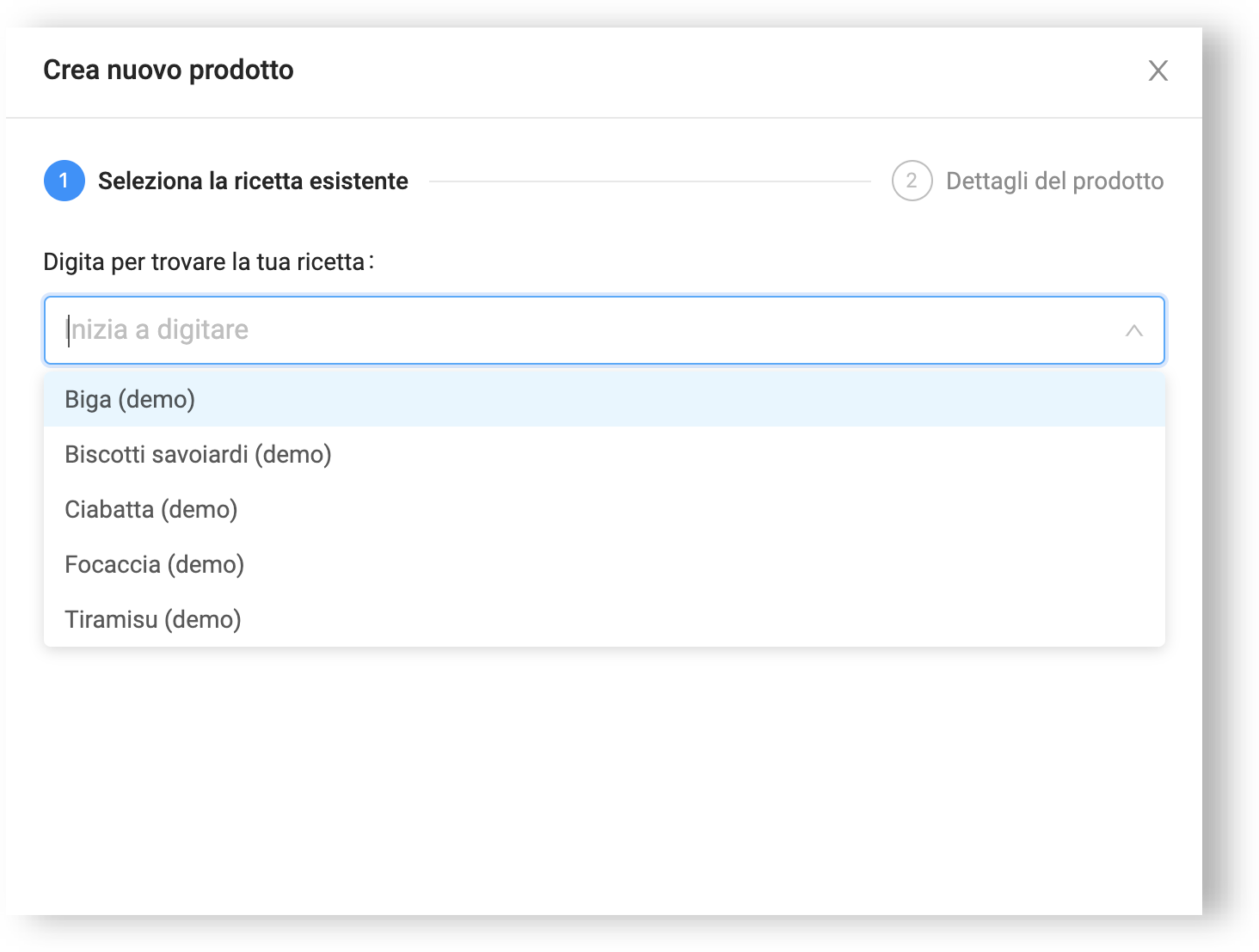Image resolution: width=1259 pixels, height=952 pixels.
Task: Click the Digita per trovare la tua ricetta label
Action: click(205, 261)
